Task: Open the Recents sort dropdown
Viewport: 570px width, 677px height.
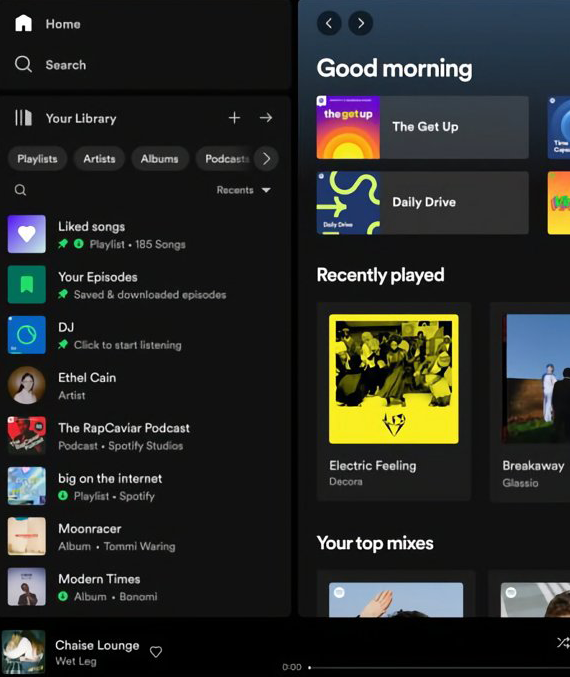Action: click(x=244, y=190)
